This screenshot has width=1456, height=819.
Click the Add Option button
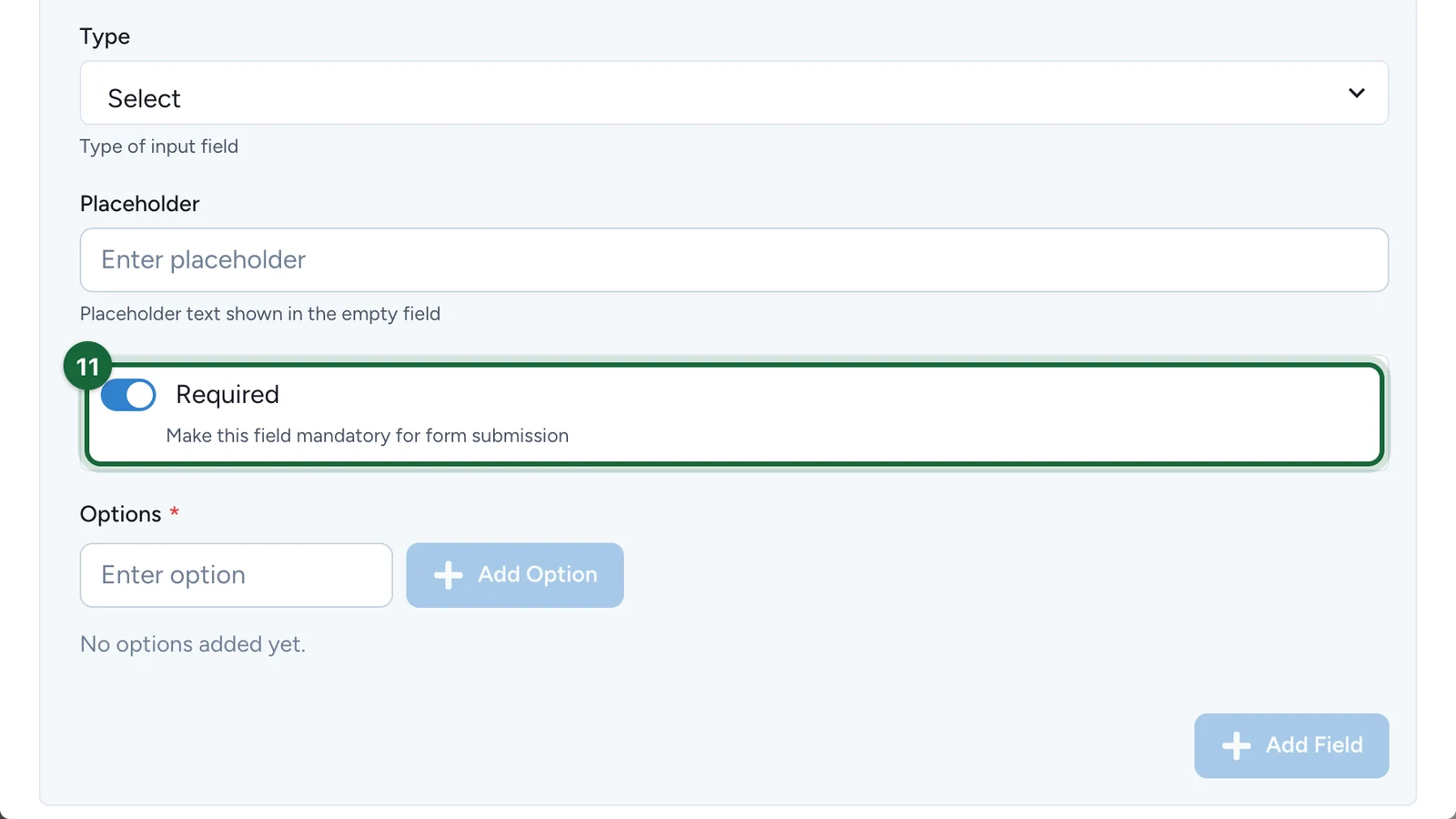[x=515, y=575]
